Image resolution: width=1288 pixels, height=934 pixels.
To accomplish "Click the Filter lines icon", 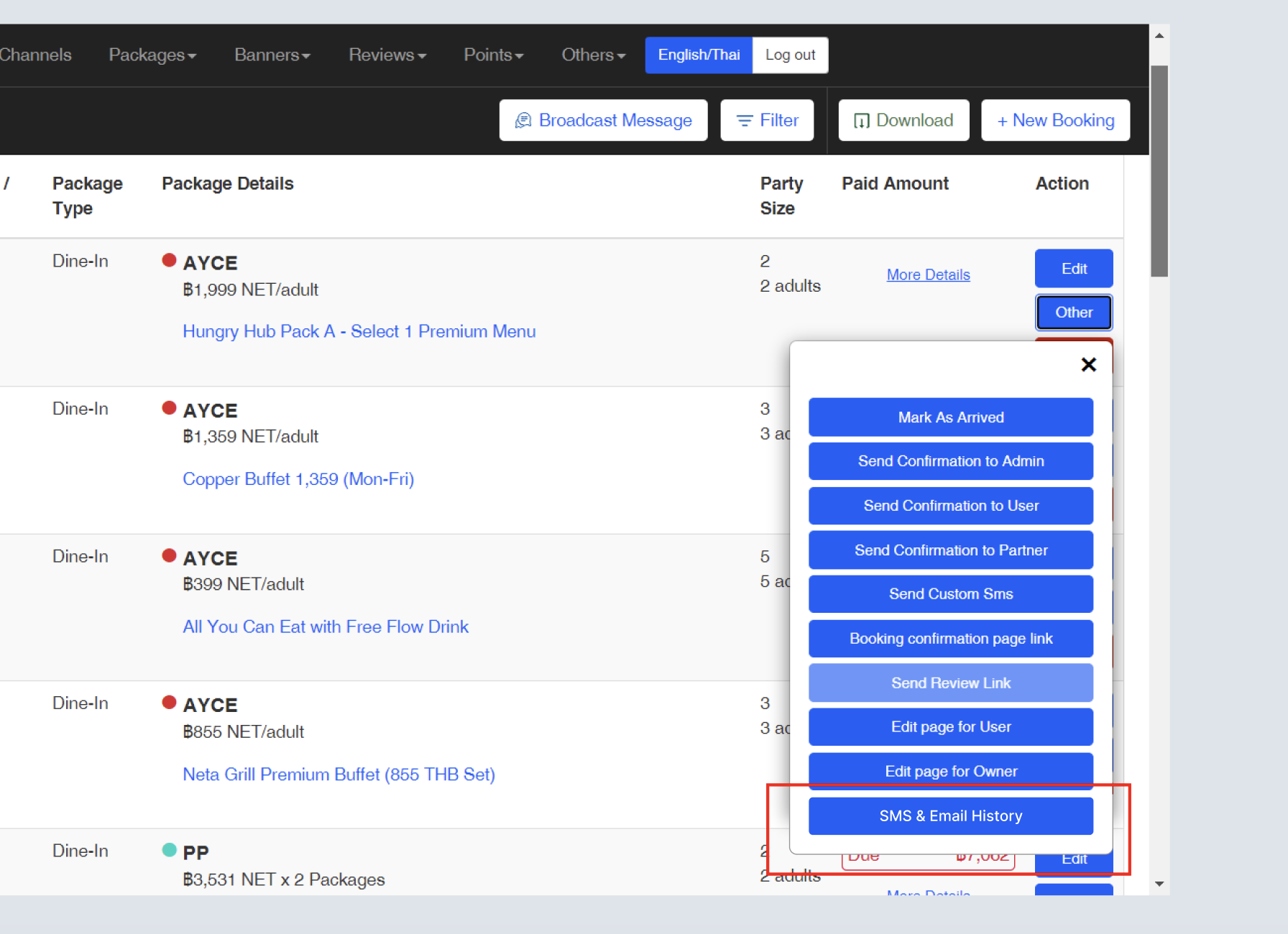I will (x=745, y=121).
